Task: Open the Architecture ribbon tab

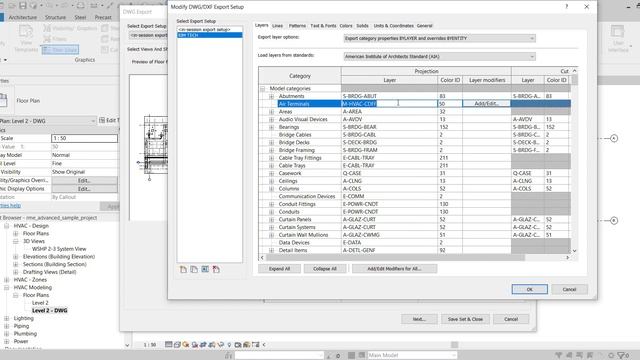Action: tap(23, 18)
